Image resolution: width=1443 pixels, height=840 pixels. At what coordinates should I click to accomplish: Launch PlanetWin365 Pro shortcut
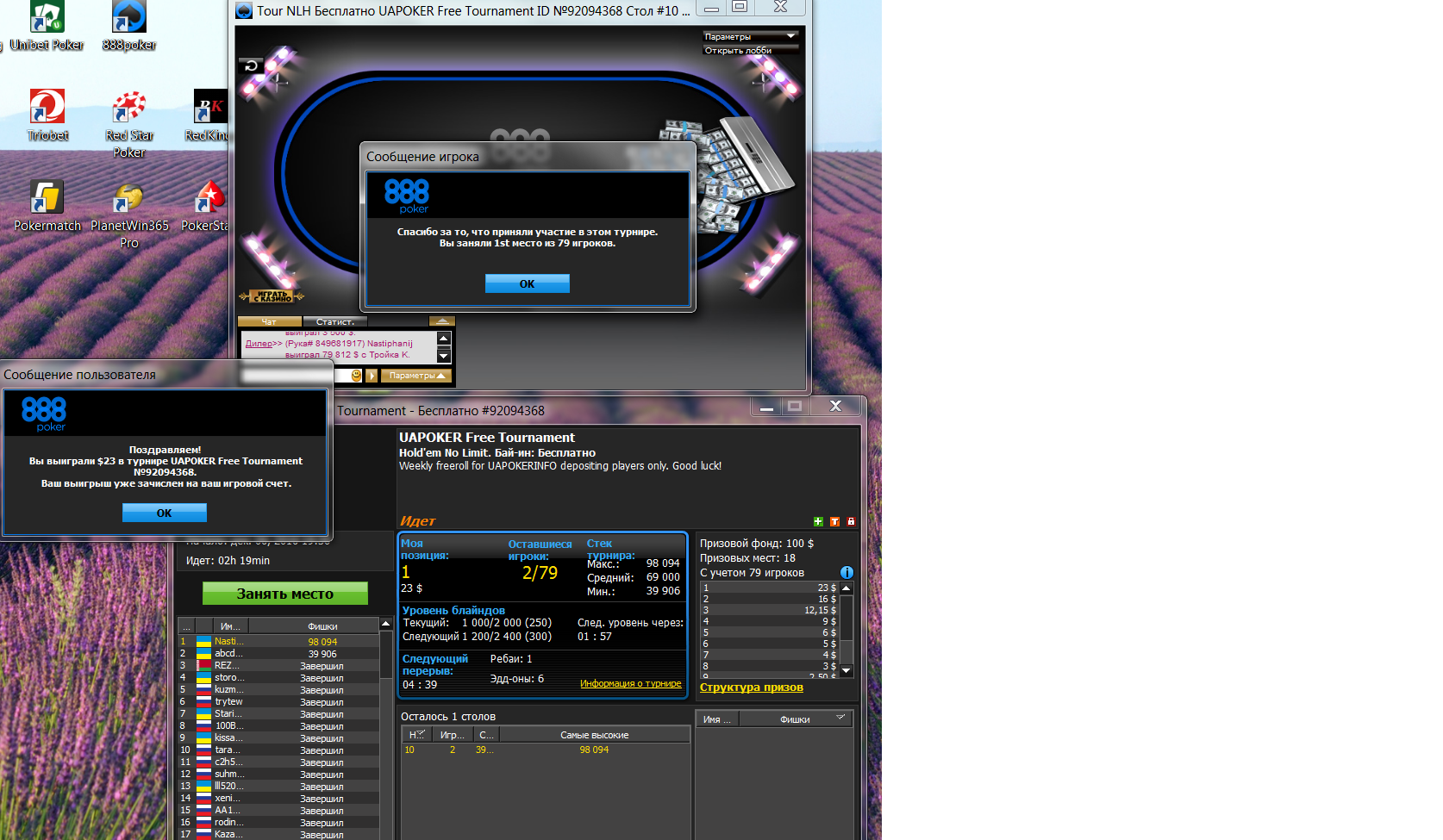point(129,215)
